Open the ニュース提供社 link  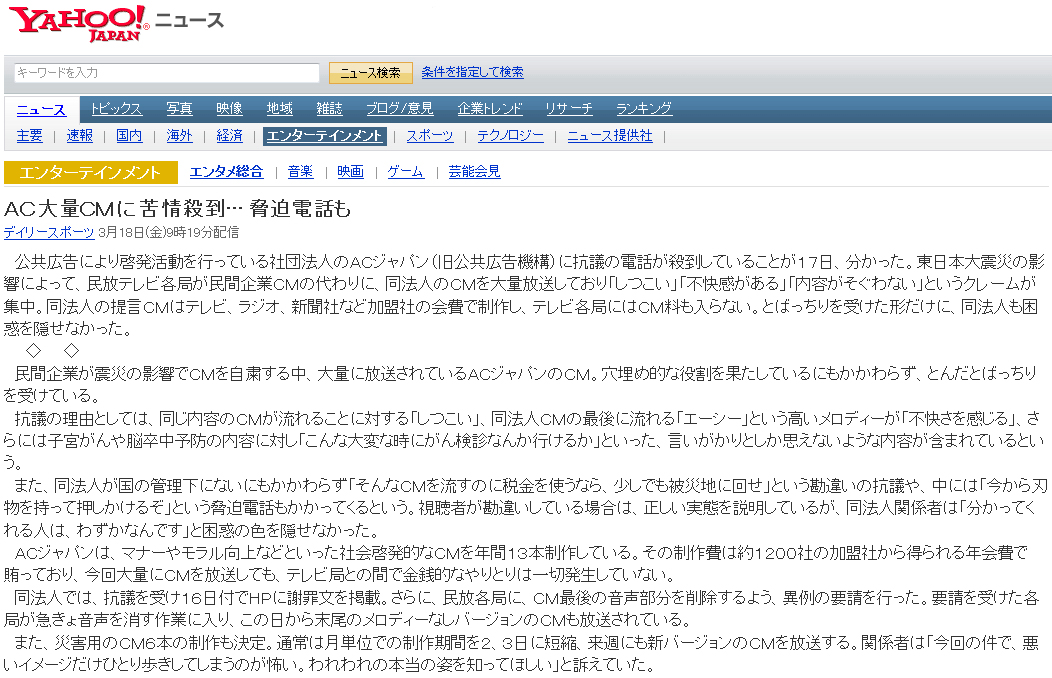[609, 136]
